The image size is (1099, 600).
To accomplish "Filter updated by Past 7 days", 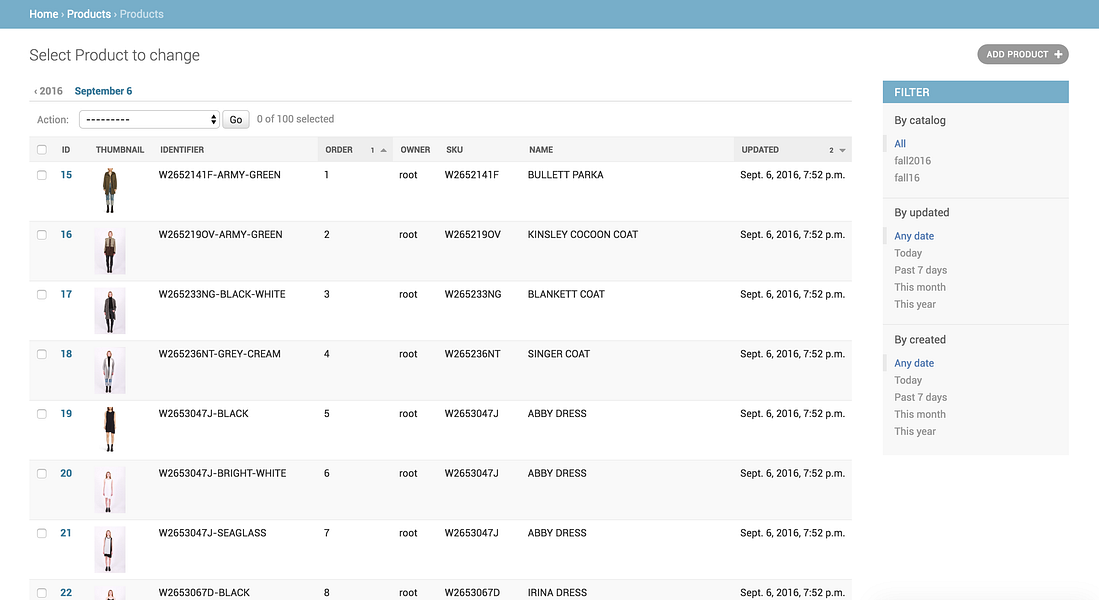I will pos(920,270).
